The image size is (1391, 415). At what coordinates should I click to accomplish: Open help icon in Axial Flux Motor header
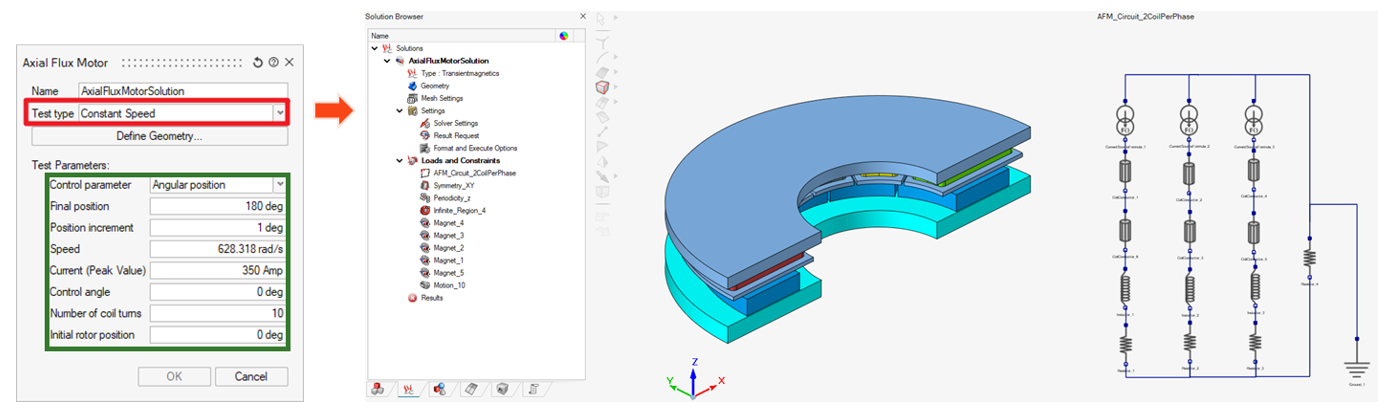point(273,62)
